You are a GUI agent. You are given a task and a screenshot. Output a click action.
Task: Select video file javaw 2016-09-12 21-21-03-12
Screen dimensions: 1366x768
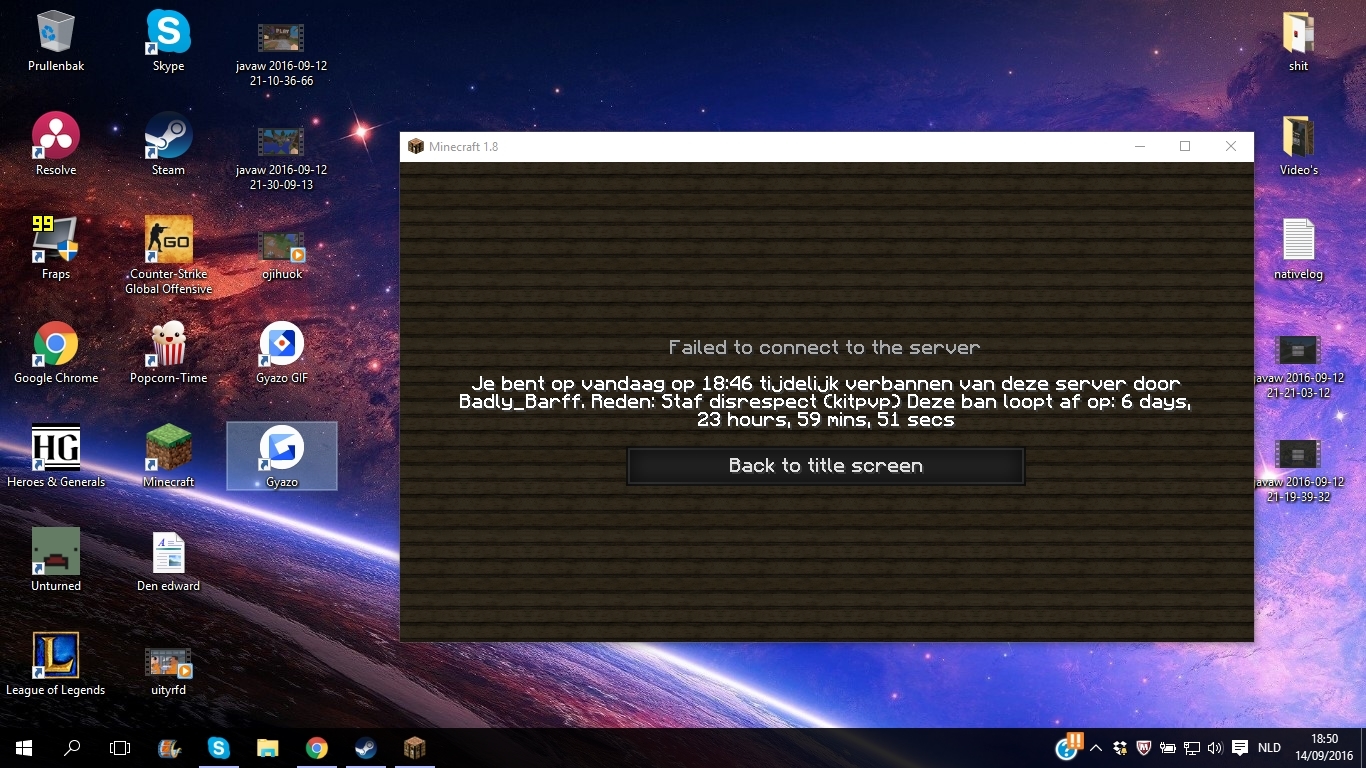click(x=1298, y=367)
